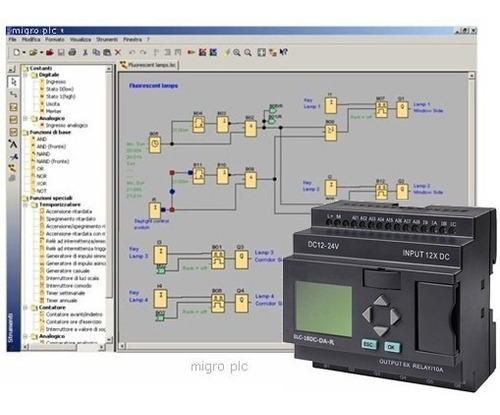Click the Open folder toolbar icon
The height and width of the screenshot is (415, 500).
click(33, 52)
